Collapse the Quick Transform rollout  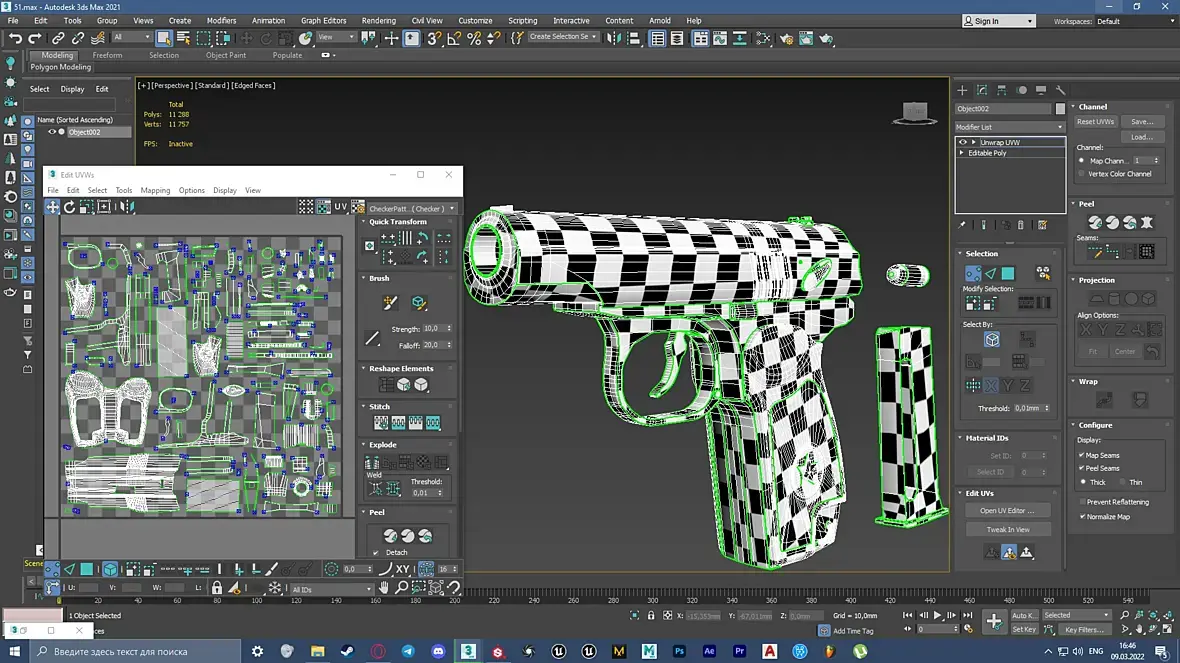point(397,222)
